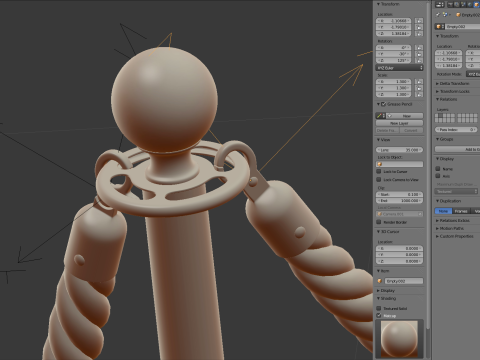Toggle the Matcap checkbox
480x360 pixels.
coord(379,315)
